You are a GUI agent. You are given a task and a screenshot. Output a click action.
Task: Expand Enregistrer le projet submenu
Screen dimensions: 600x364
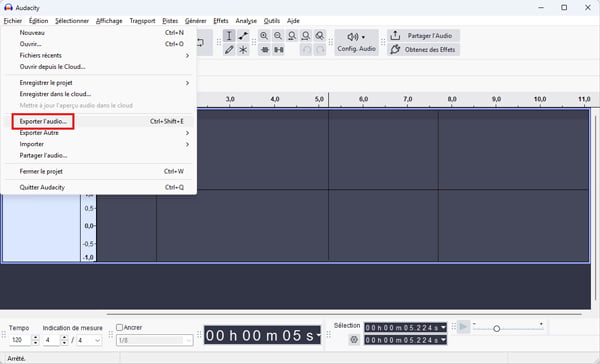pos(99,83)
